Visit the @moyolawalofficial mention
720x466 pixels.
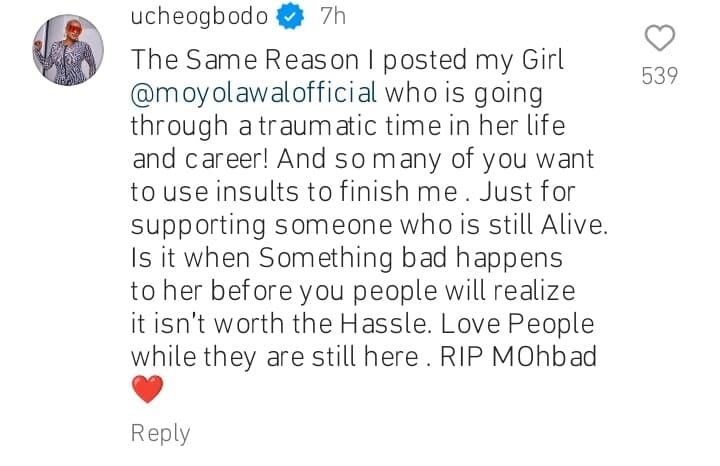pyautogui.click(x=254, y=93)
